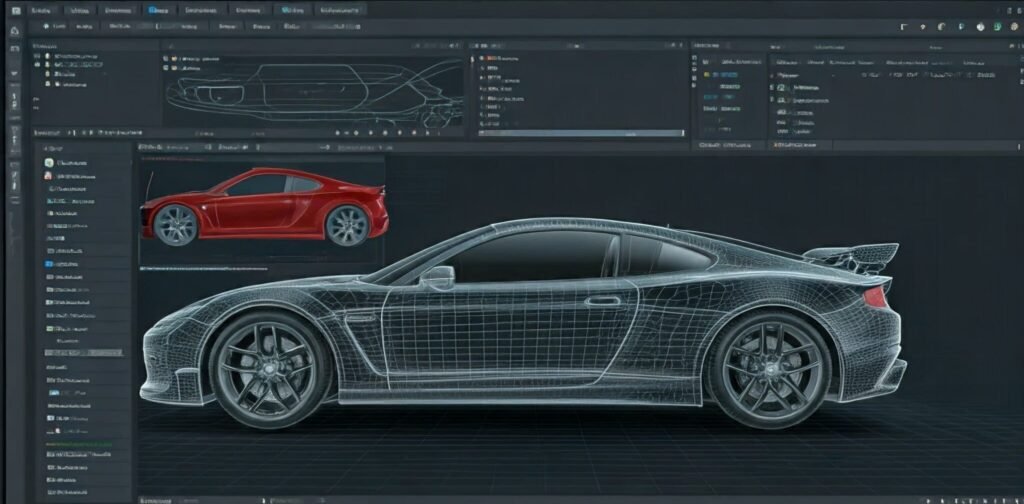Click the home-shaped icon in the left sidebar
The height and width of the screenshot is (504, 1024).
[x=14, y=30]
